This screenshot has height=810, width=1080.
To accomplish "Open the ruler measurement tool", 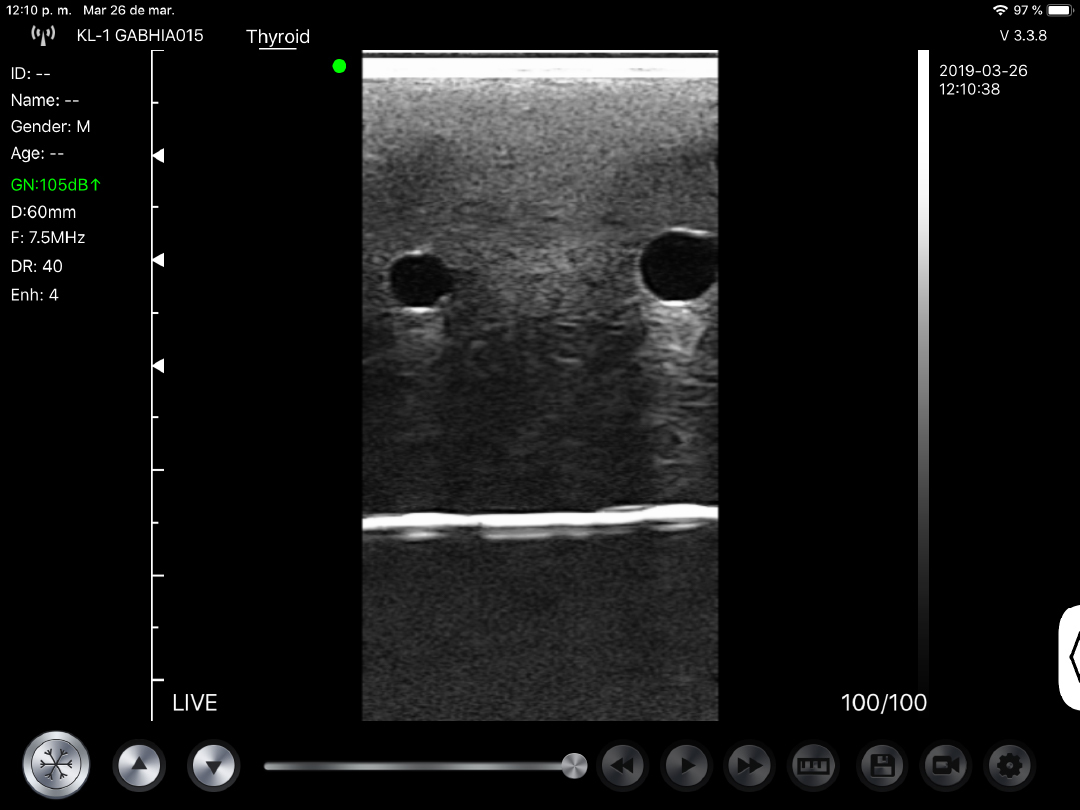I will [812, 767].
